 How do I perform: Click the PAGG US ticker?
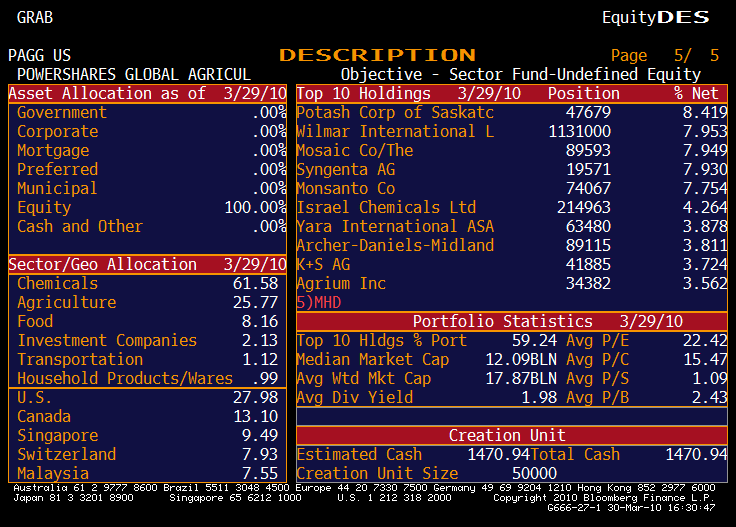[40, 56]
